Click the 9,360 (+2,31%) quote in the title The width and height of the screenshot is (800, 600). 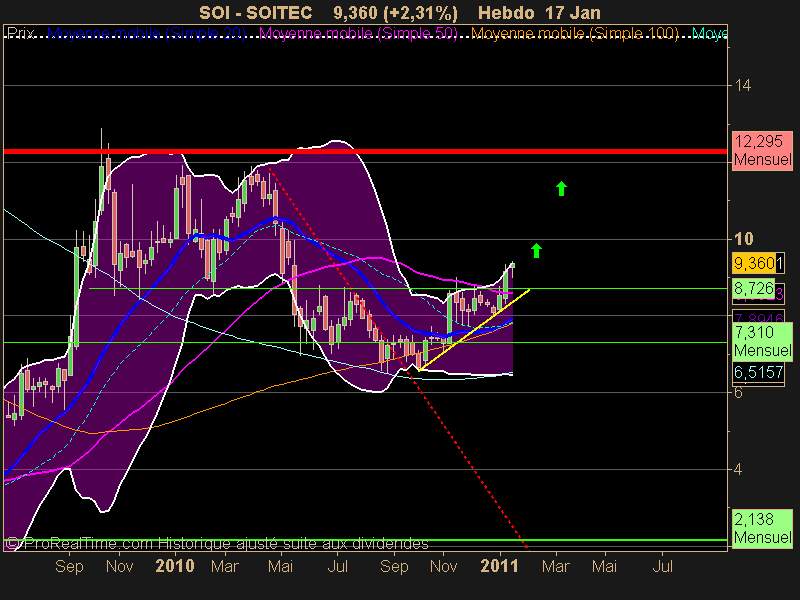point(395,12)
